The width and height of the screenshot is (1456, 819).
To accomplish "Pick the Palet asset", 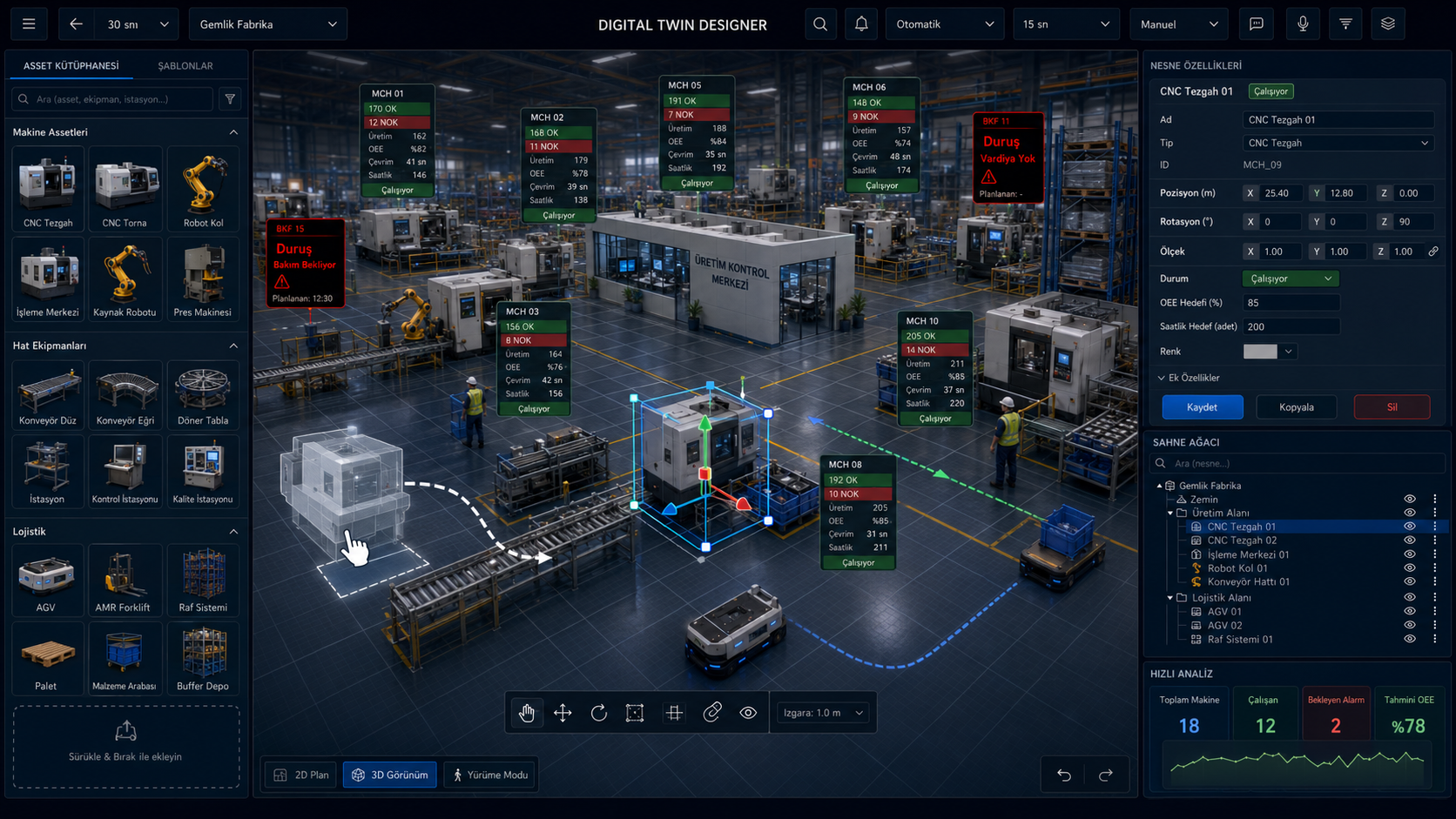I will click(46, 658).
